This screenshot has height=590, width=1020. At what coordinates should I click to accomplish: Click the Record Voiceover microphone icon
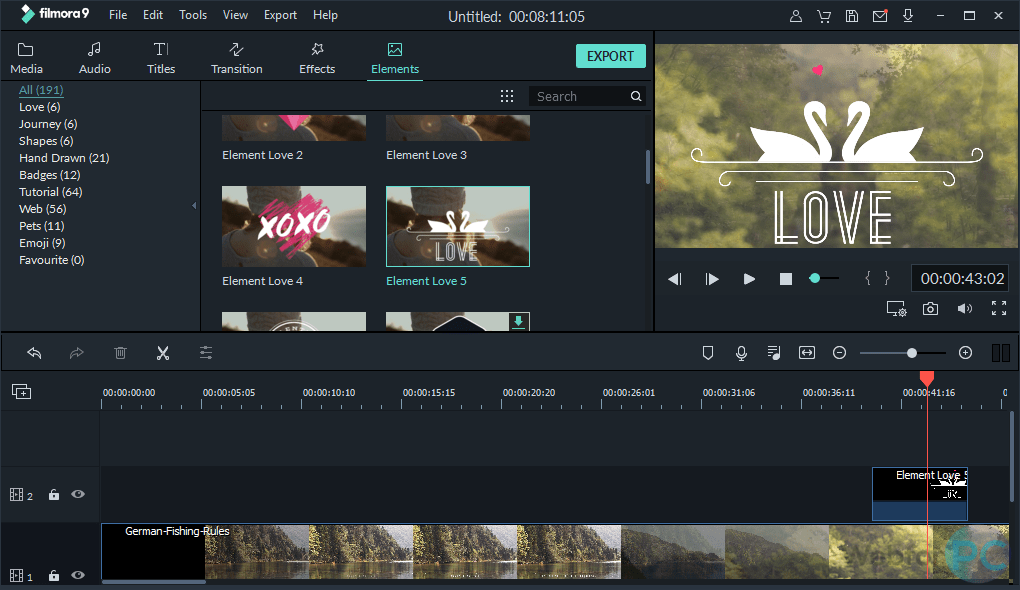point(741,353)
